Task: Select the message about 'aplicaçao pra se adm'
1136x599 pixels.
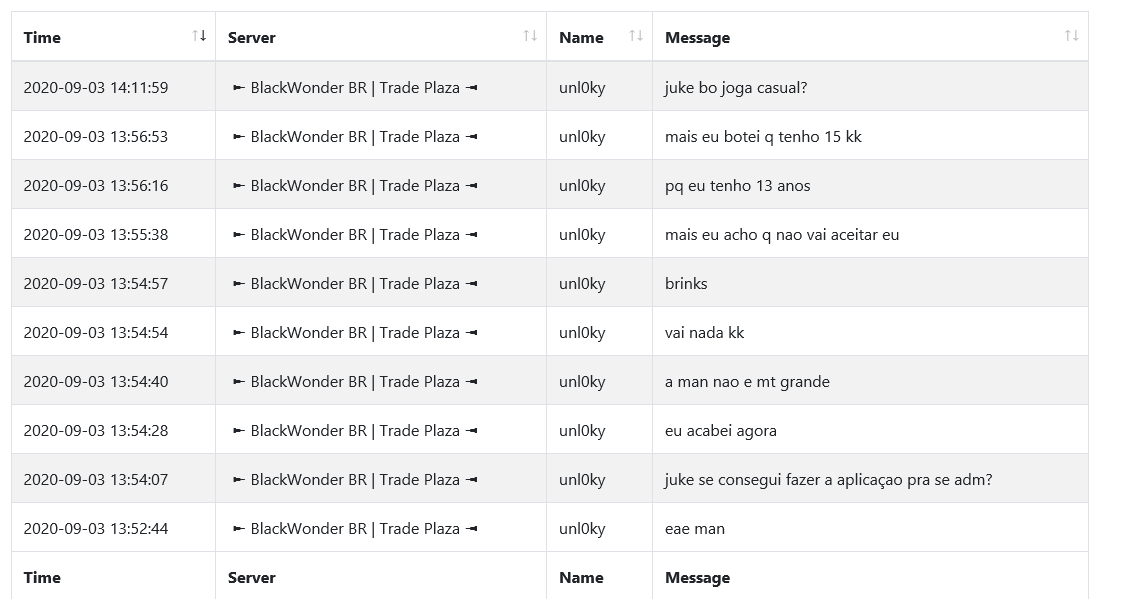Action: (x=828, y=480)
